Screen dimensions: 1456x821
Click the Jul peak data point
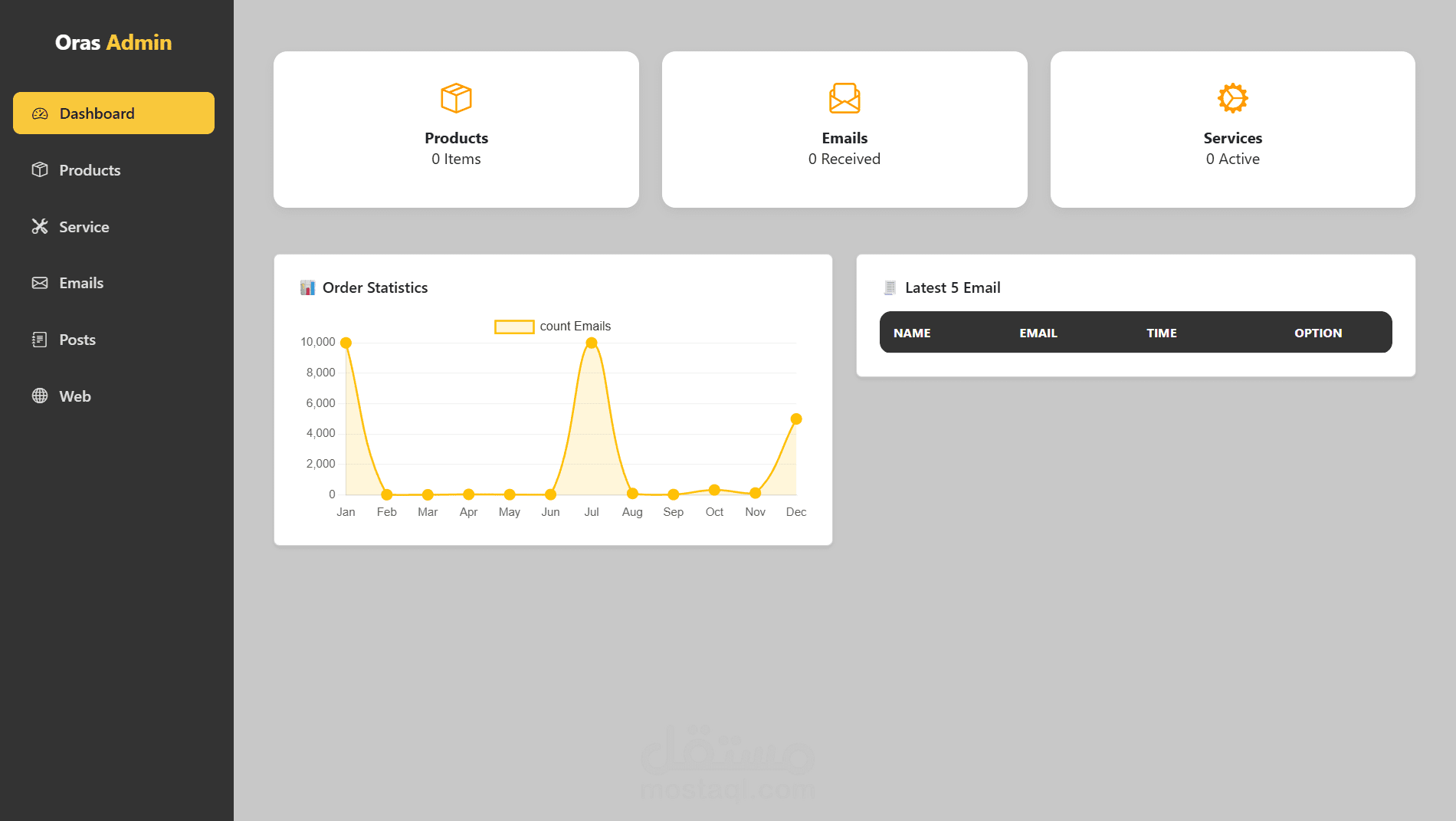(592, 343)
